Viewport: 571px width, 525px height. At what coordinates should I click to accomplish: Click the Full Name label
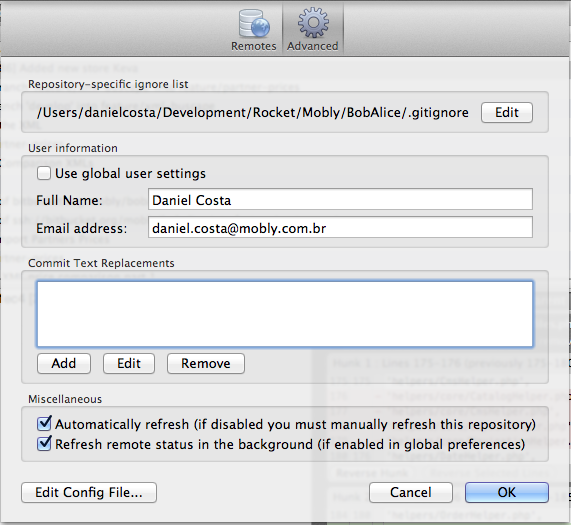(x=69, y=200)
